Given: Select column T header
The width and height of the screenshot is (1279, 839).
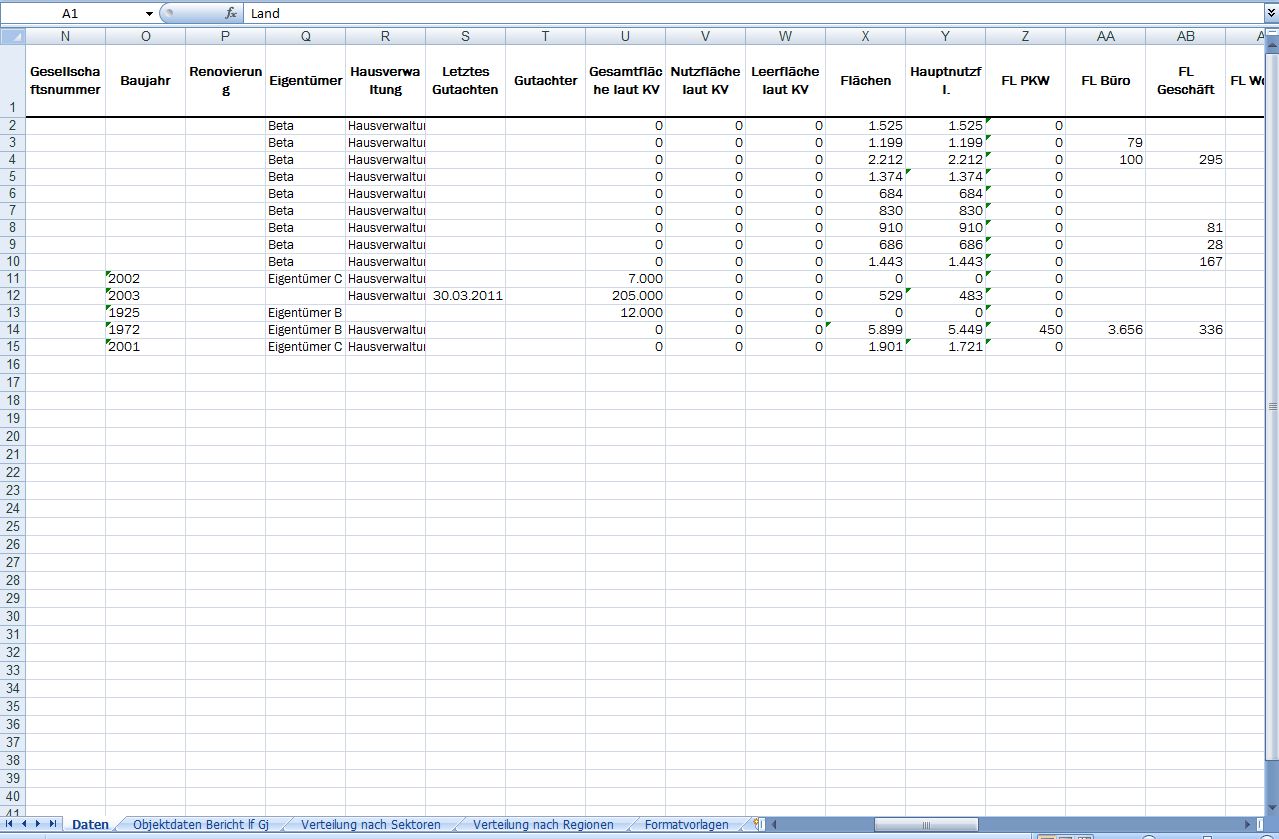Looking at the screenshot, I should pyautogui.click(x=546, y=36).
